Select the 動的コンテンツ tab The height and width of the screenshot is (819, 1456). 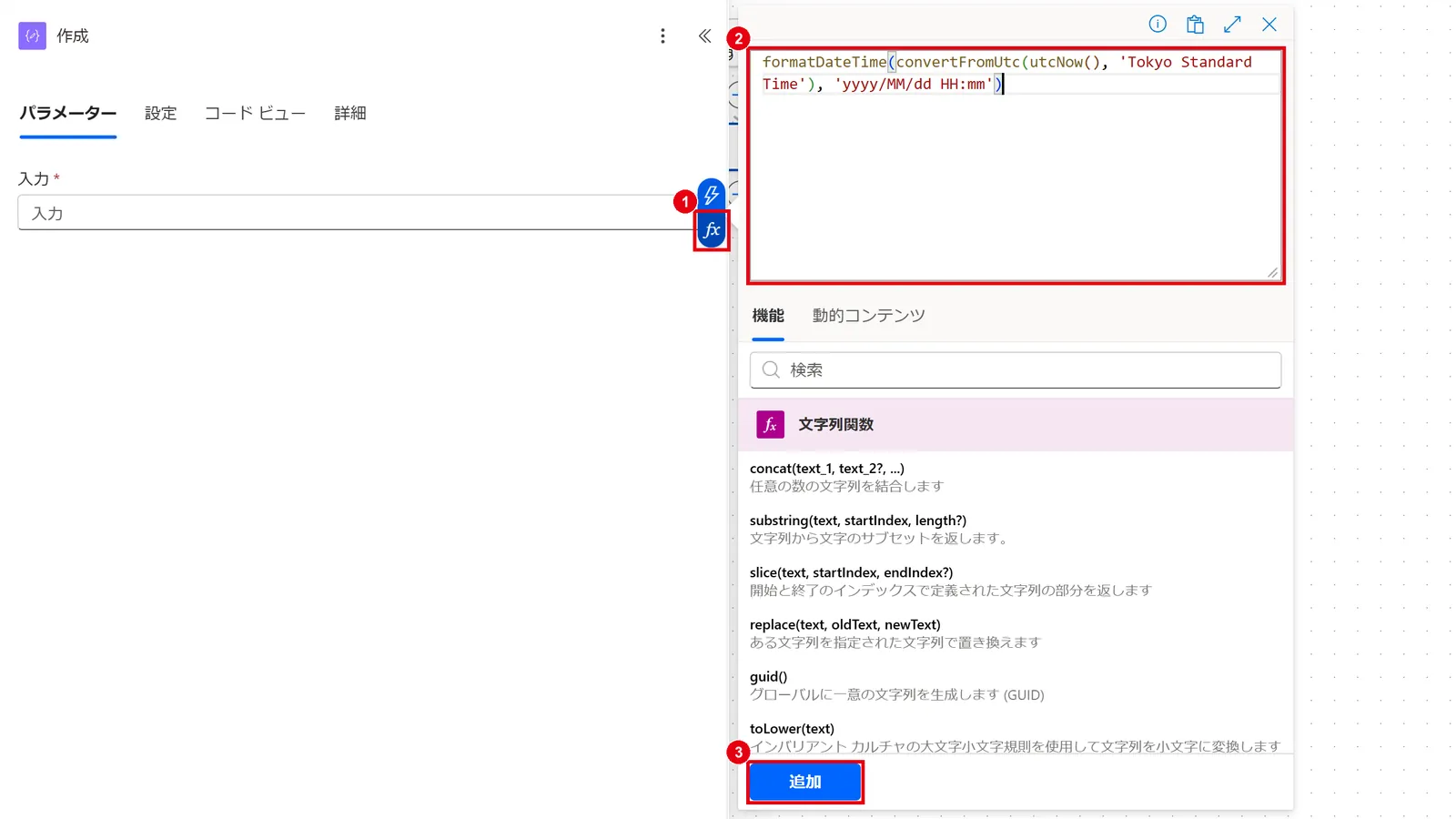click(868, 316)
